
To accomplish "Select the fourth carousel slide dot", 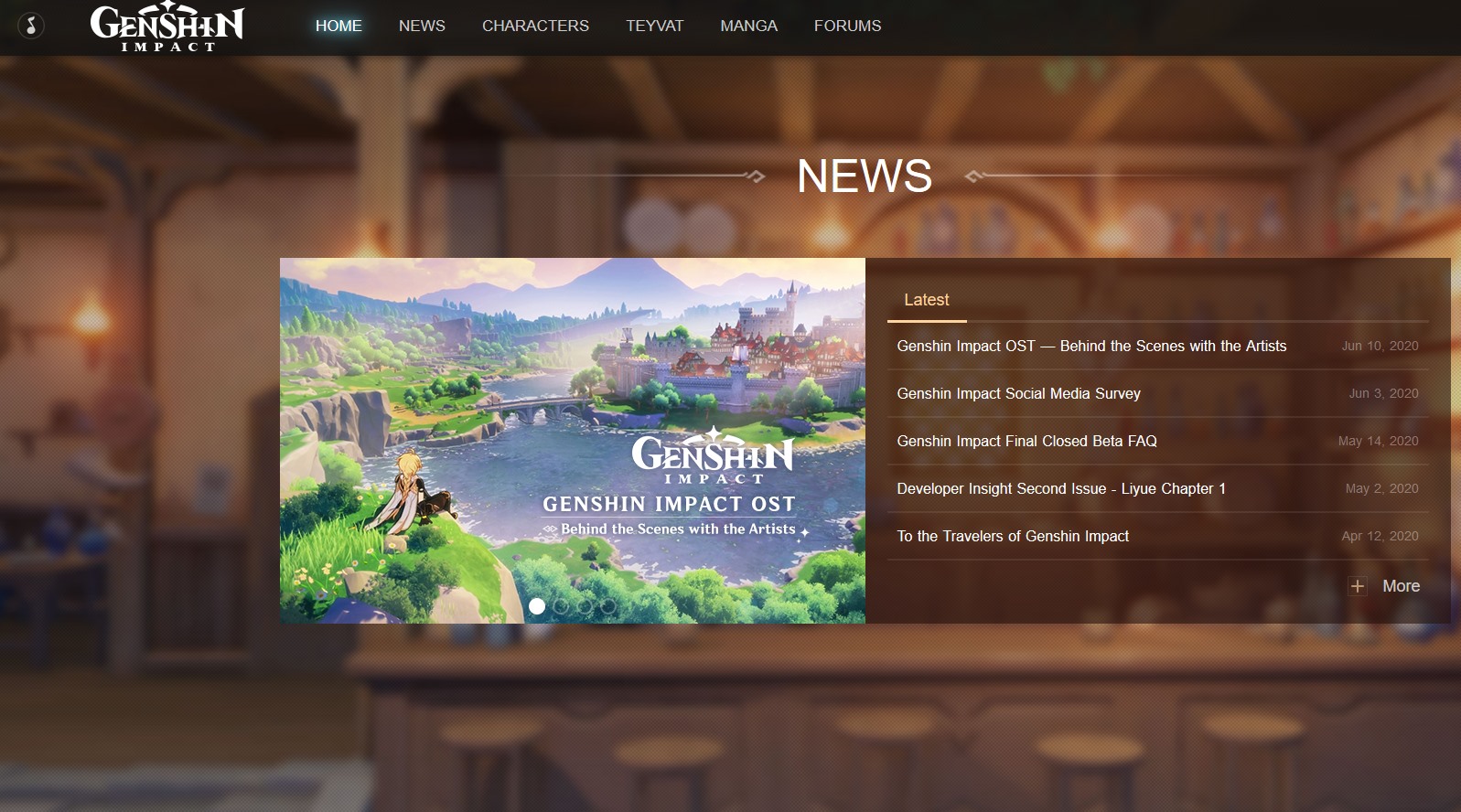I will (x=608, y=605).
